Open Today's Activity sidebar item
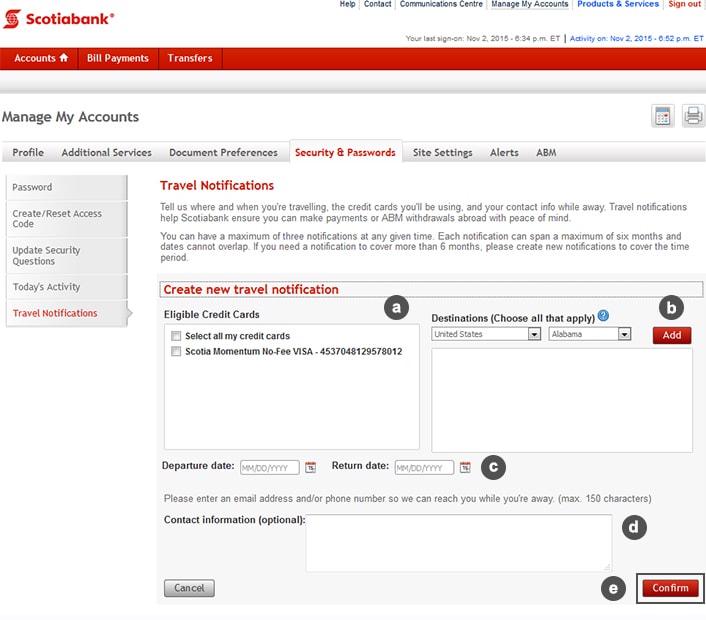Image resolution: width=706 pixels, height=620 pixels. click(67, 287)
